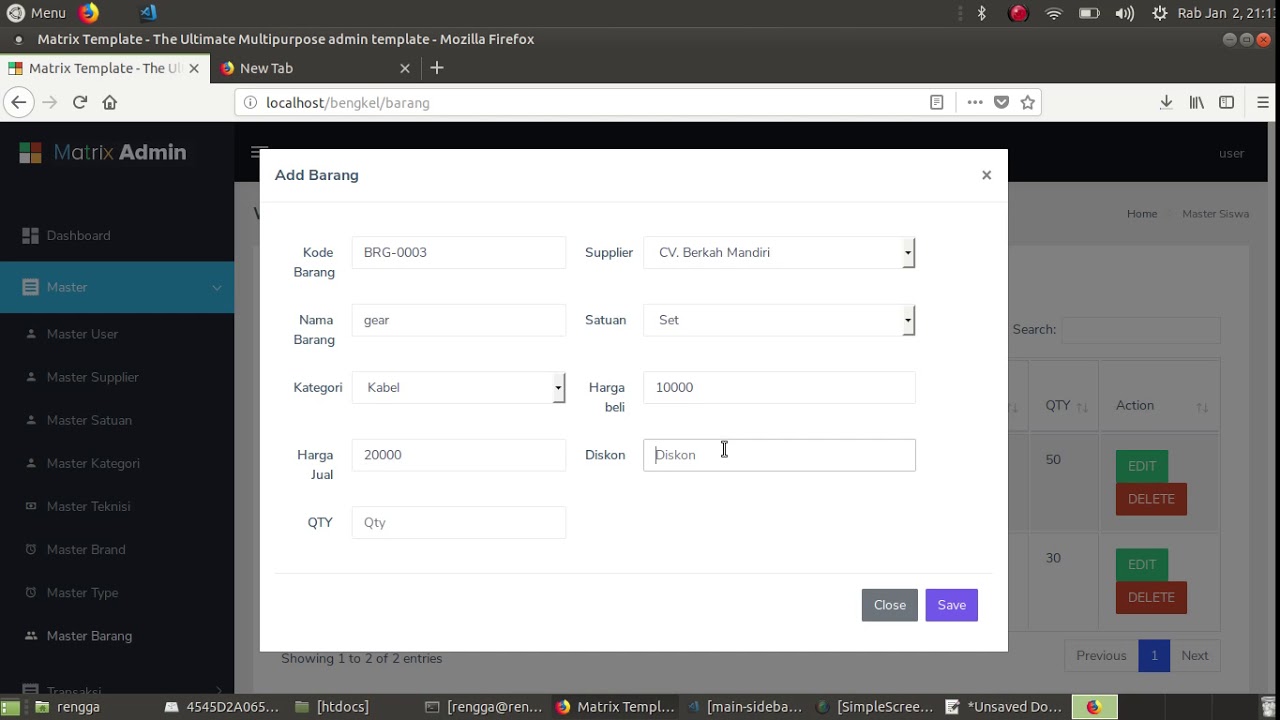
Task: Click the Harga beli field
Action: [779, 387]
